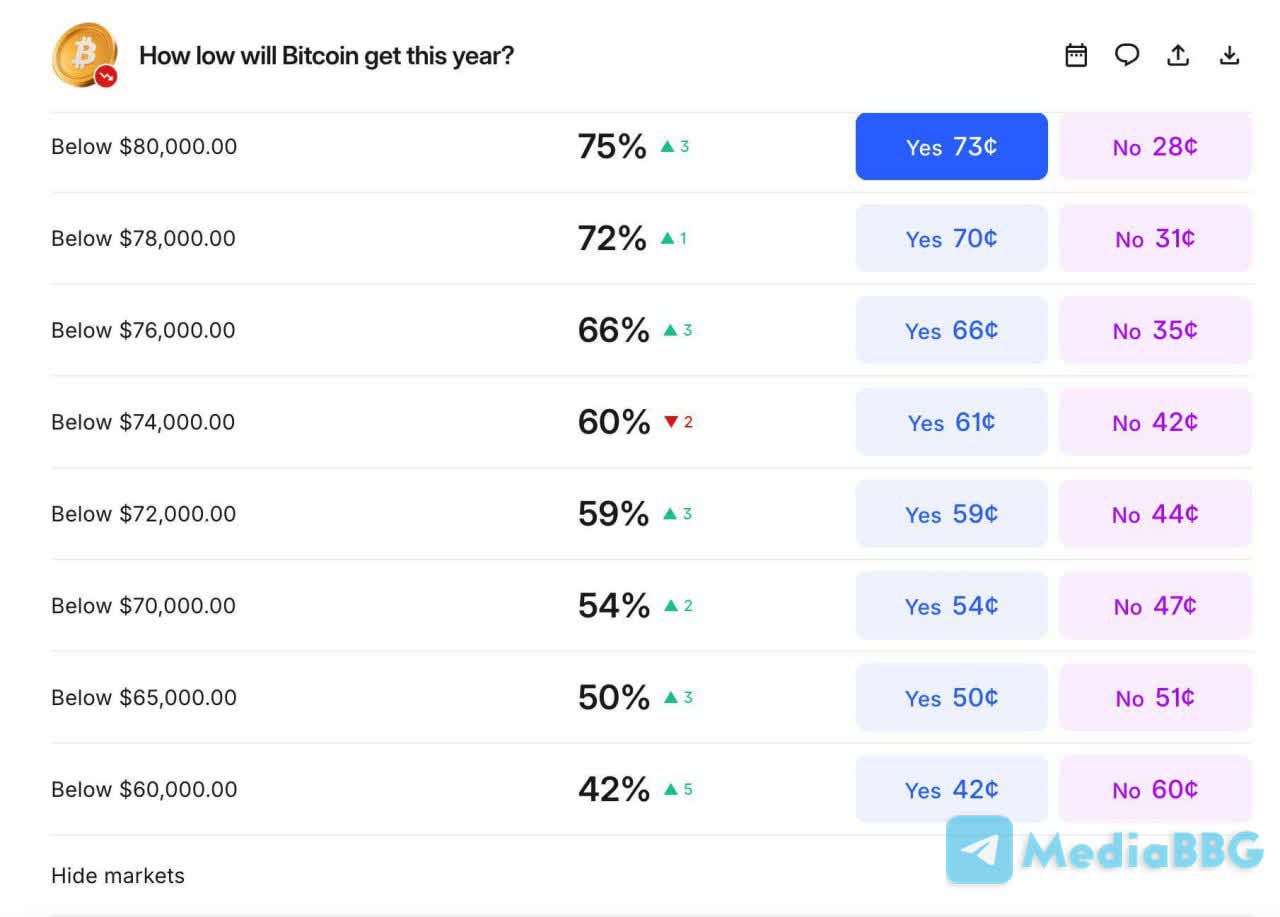Image resolution: width=1280 pixels, height=917 pixels.
Task: Click the 60% down-2 change indicator
Action: coord(678,423)
